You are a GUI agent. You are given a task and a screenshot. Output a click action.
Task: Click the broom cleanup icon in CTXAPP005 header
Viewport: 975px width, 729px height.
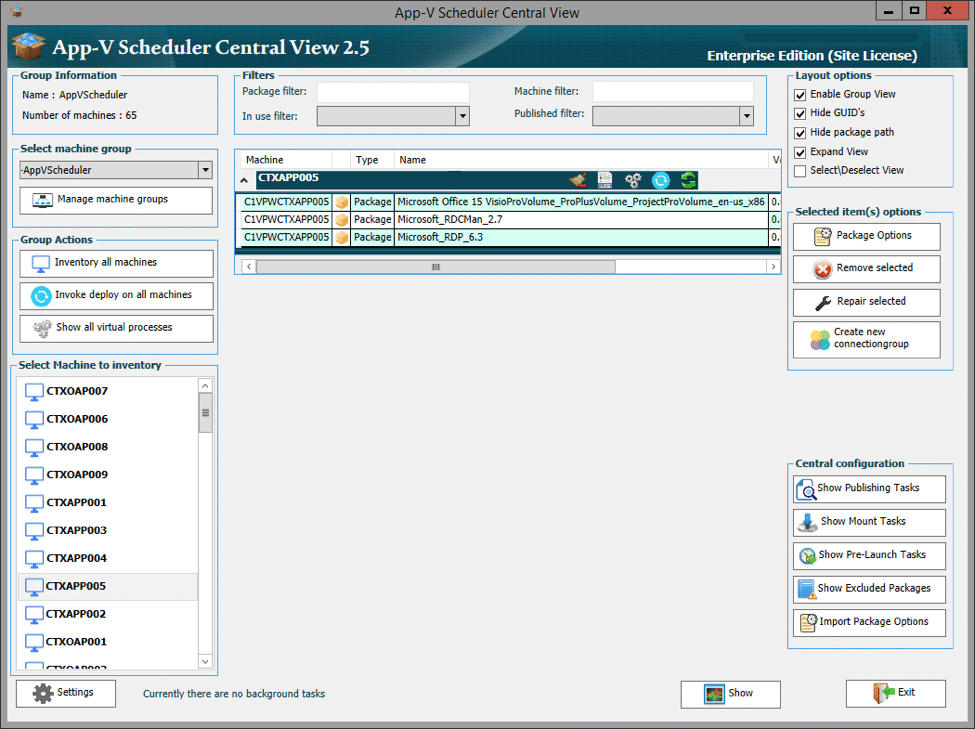pos(578,180)
